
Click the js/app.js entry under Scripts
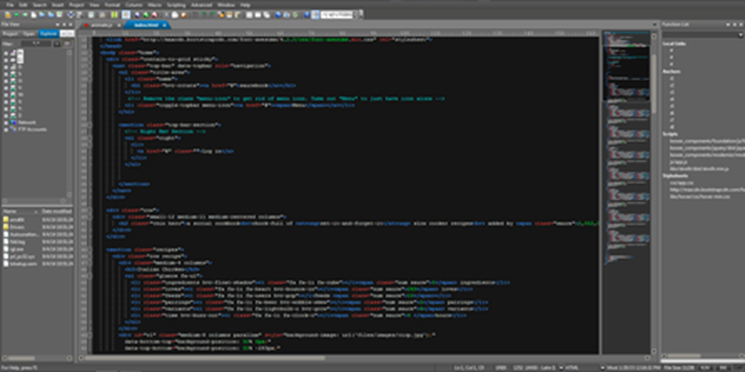click(678, 162)
